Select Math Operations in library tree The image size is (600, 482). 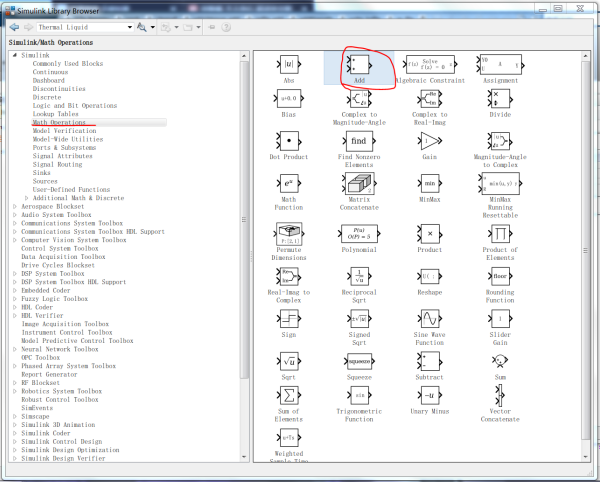(59, 122)
